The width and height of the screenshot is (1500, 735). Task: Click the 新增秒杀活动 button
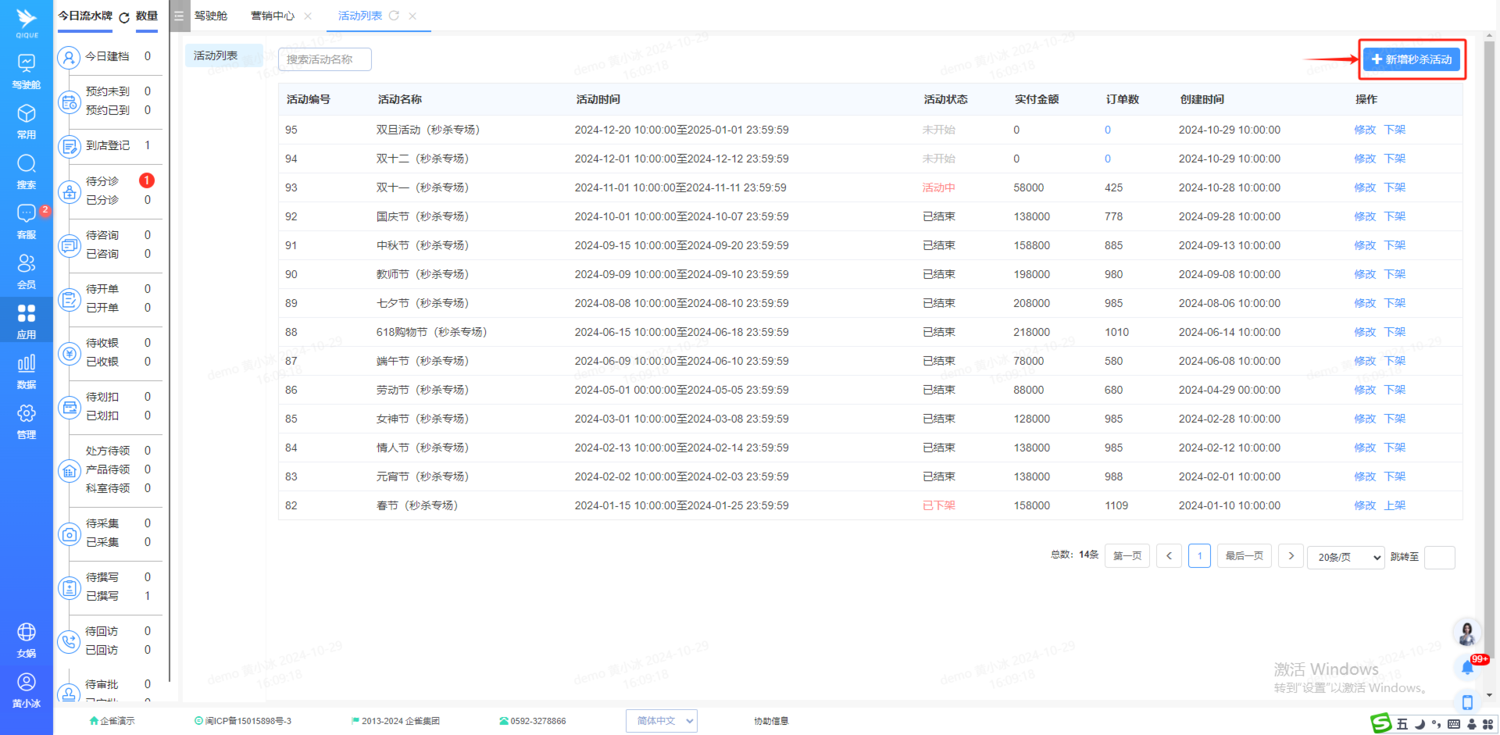[x=1411, y=60]
